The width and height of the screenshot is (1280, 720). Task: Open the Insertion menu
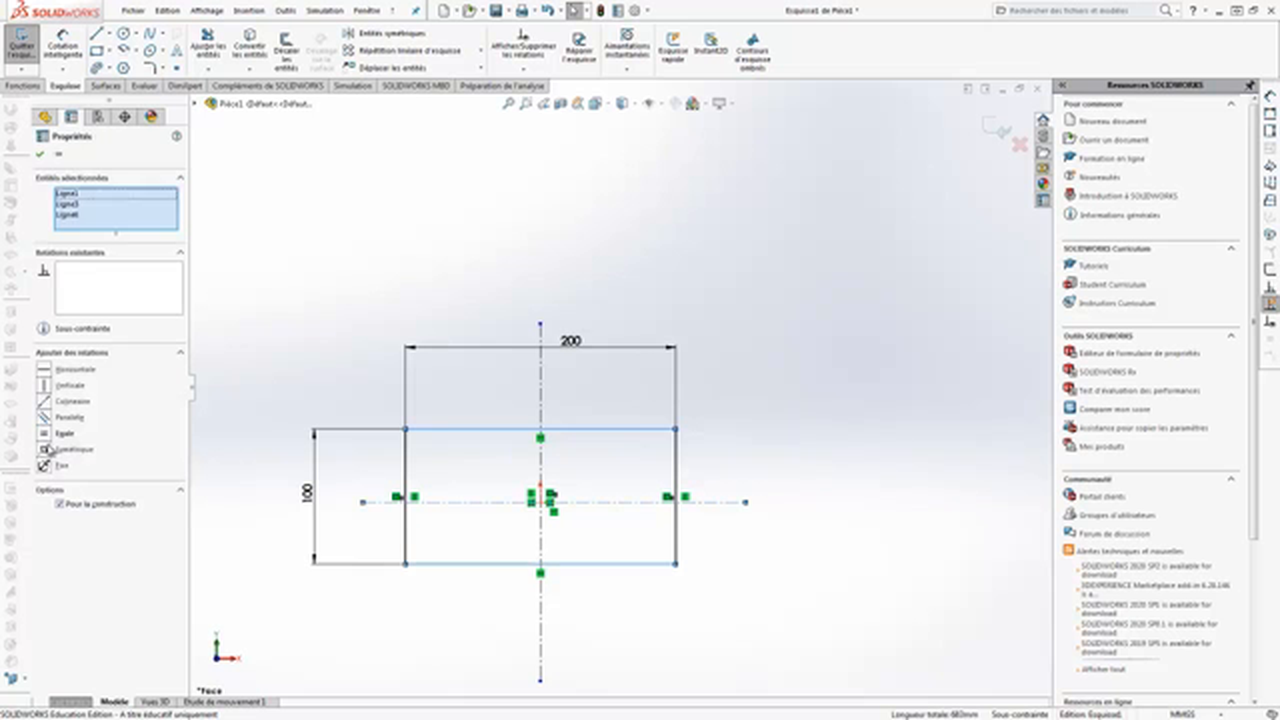point(249,10)
